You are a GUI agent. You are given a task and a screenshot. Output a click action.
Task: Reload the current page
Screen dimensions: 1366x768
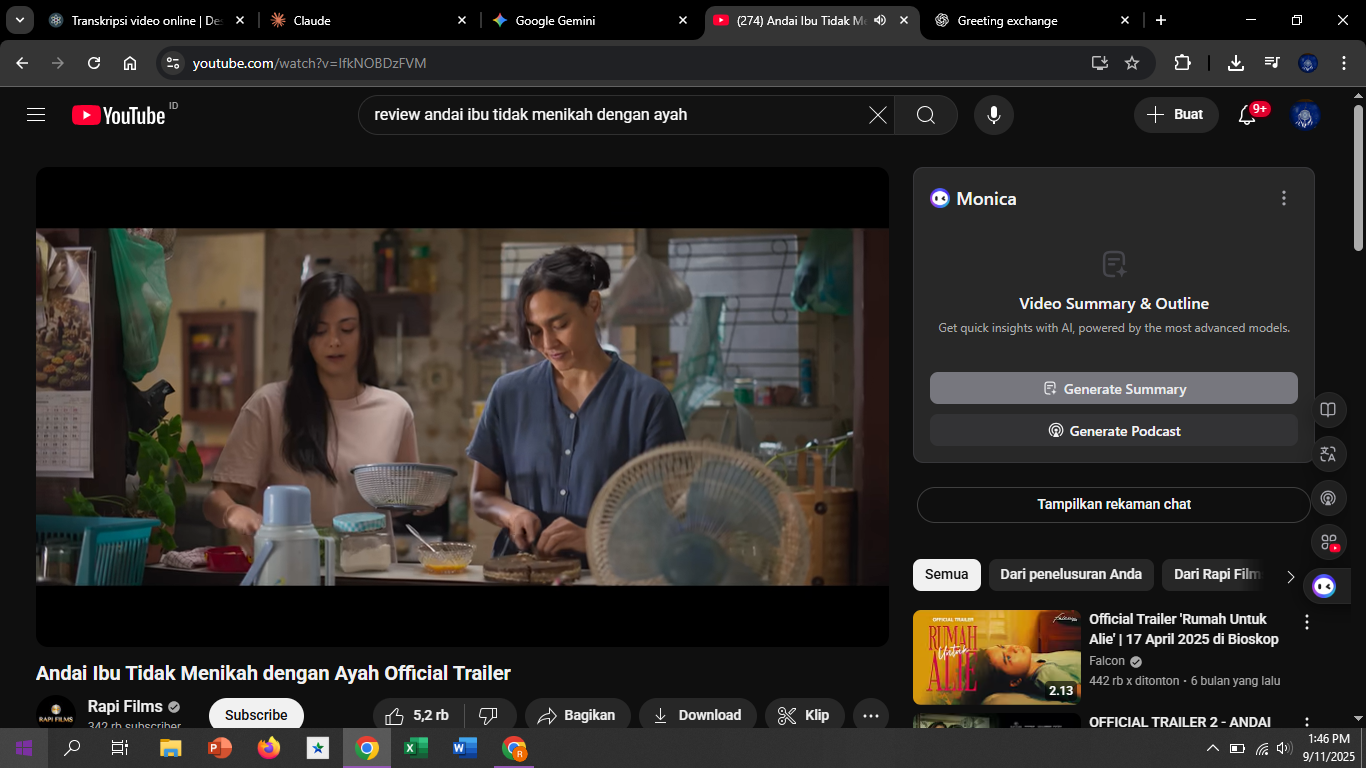click(94, 63)
